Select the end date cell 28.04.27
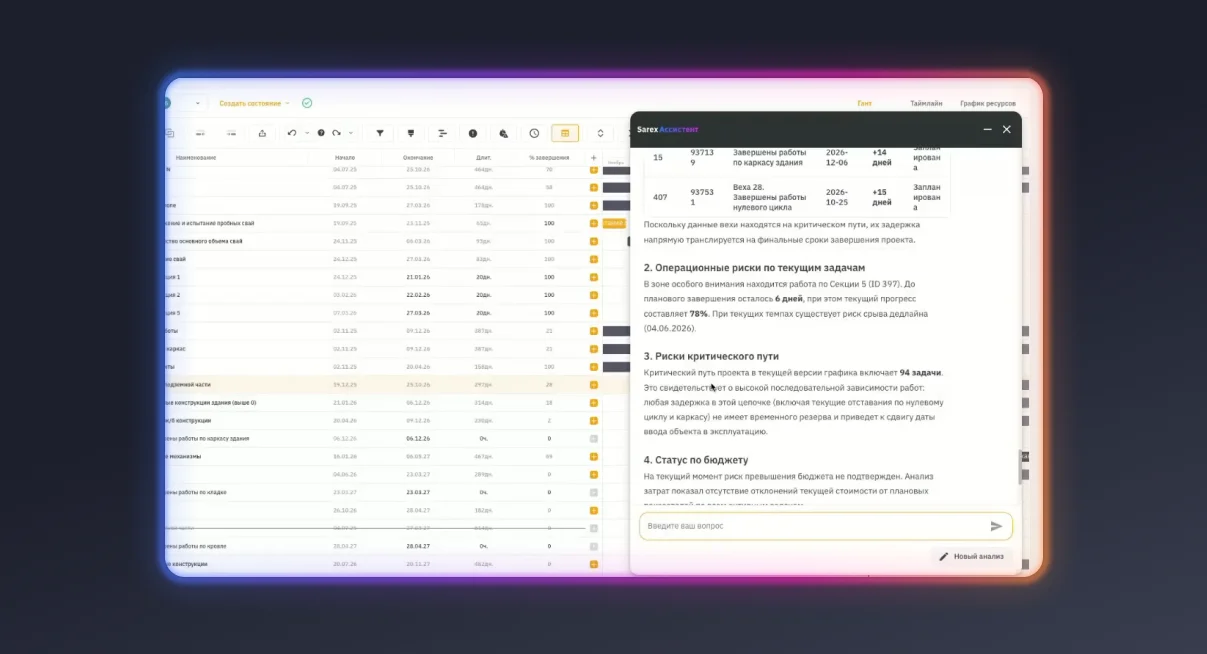 [x=417, y=546]
